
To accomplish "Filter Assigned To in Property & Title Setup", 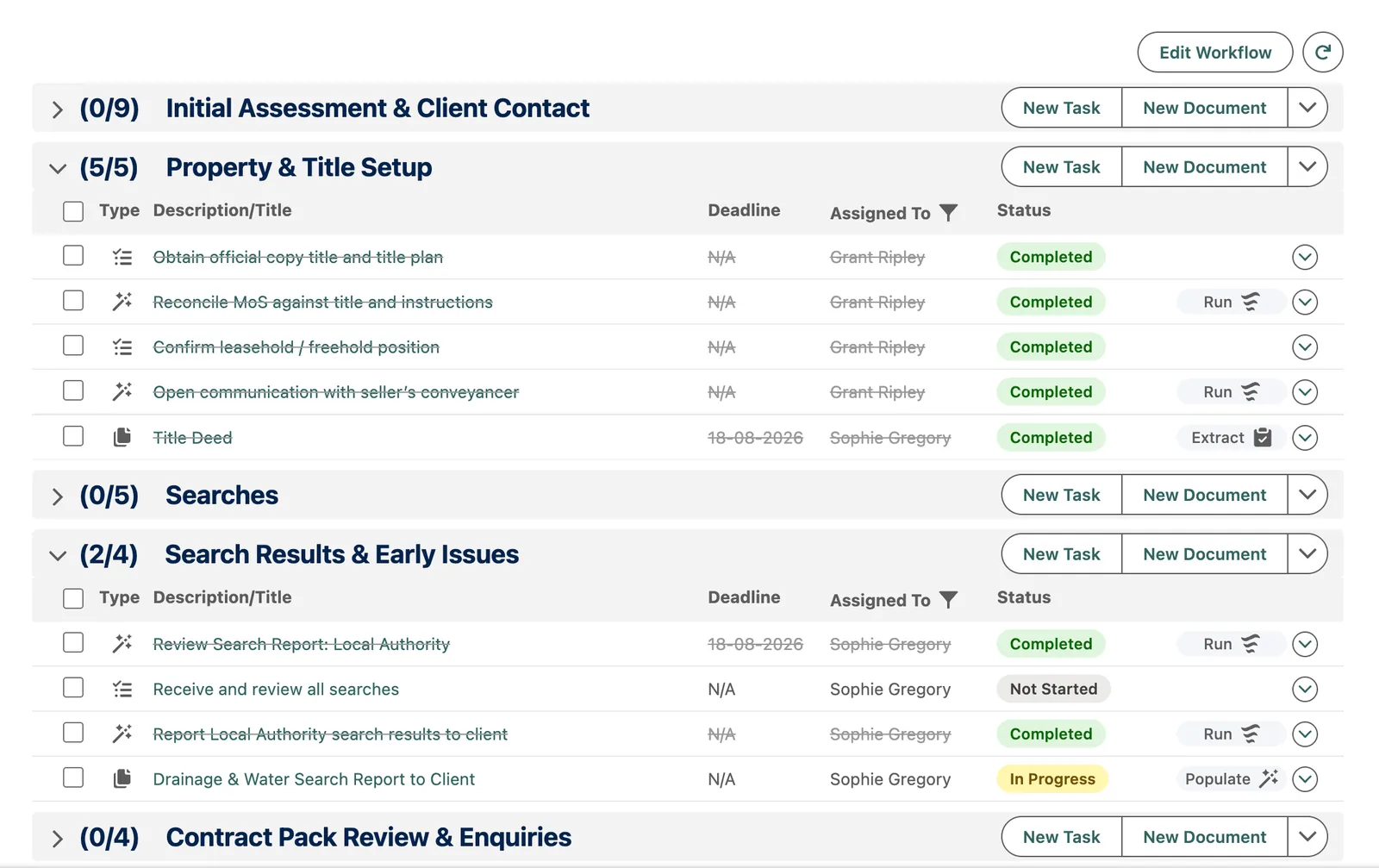I will pyautogui.click(x=948, y=212).
